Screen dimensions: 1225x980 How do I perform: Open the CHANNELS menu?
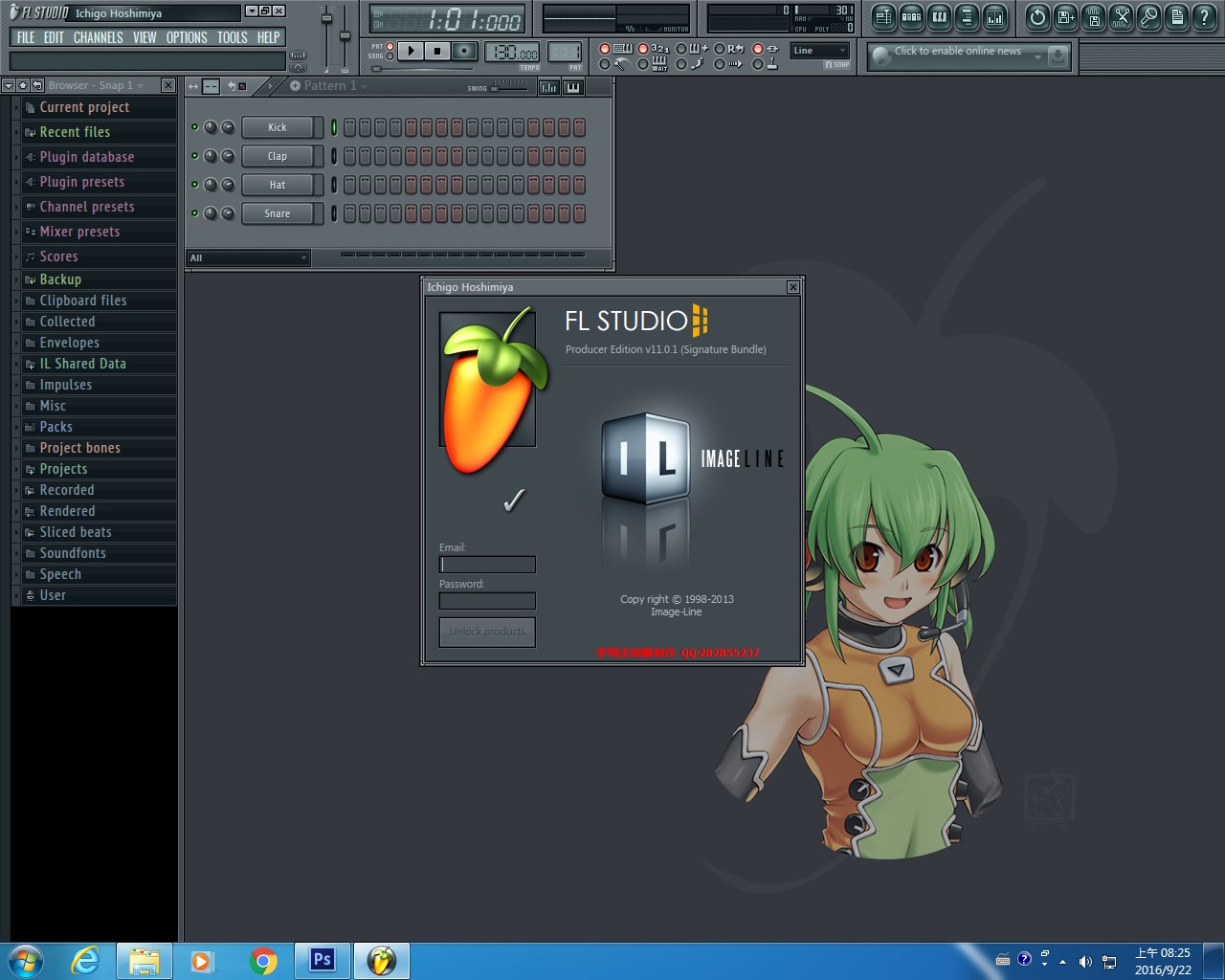(98, 37)
